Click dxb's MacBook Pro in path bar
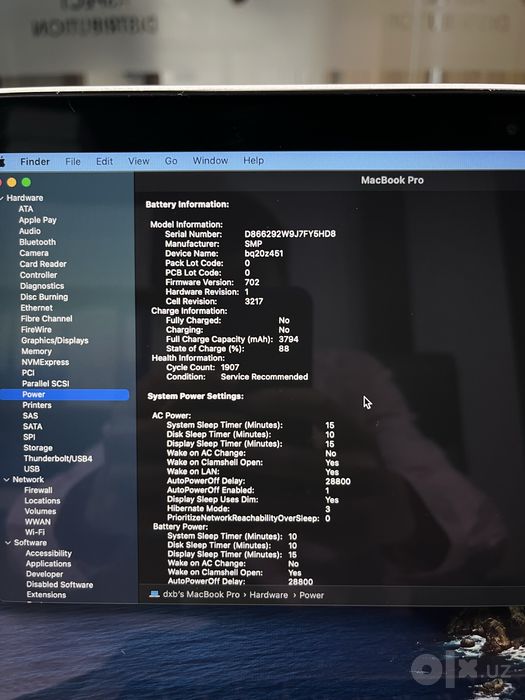This screenshot has width=525, height=700. (201, 595)
